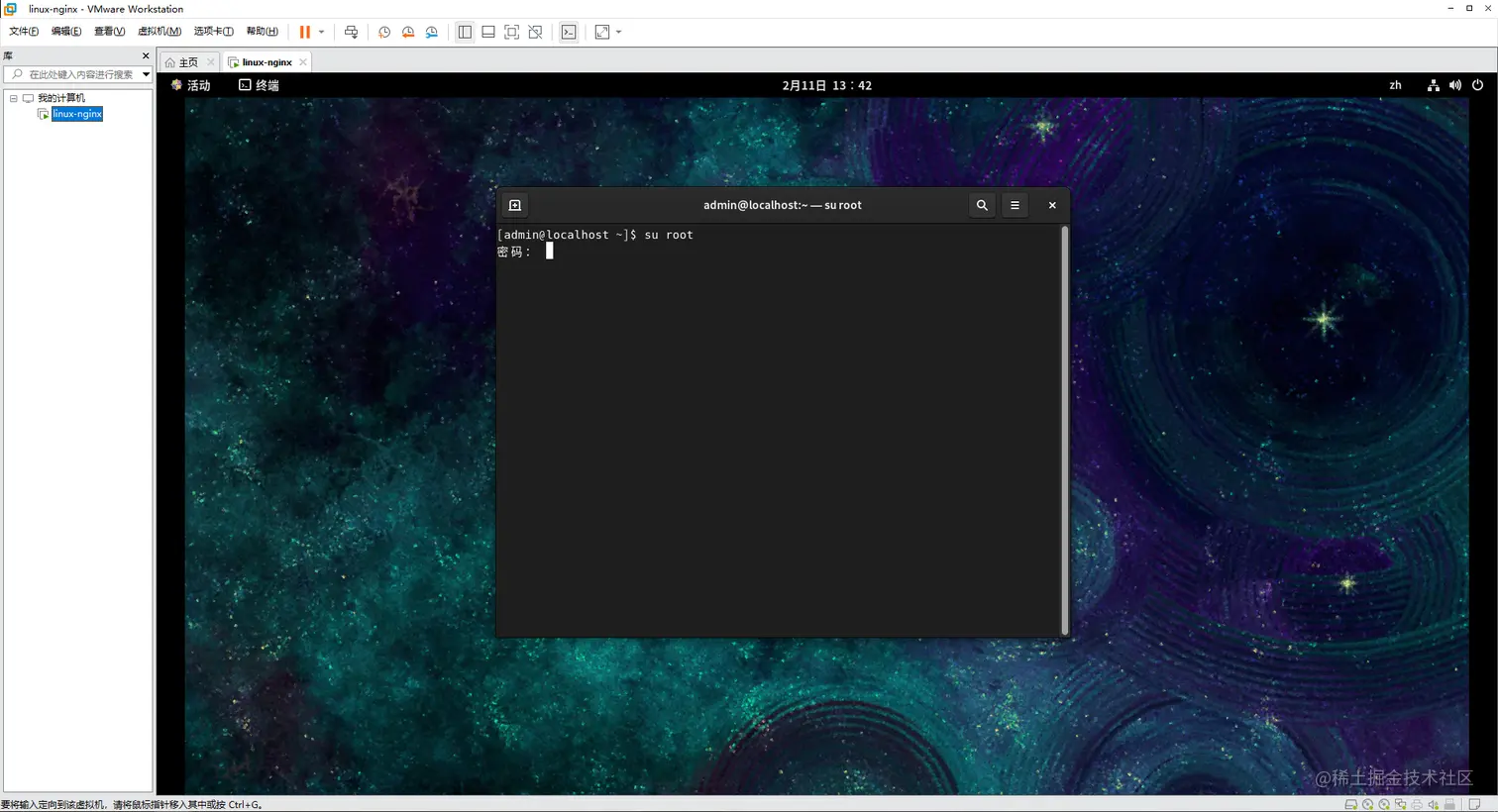Click the library search input field
The image size is (1498, 812).
pos(74,74)
